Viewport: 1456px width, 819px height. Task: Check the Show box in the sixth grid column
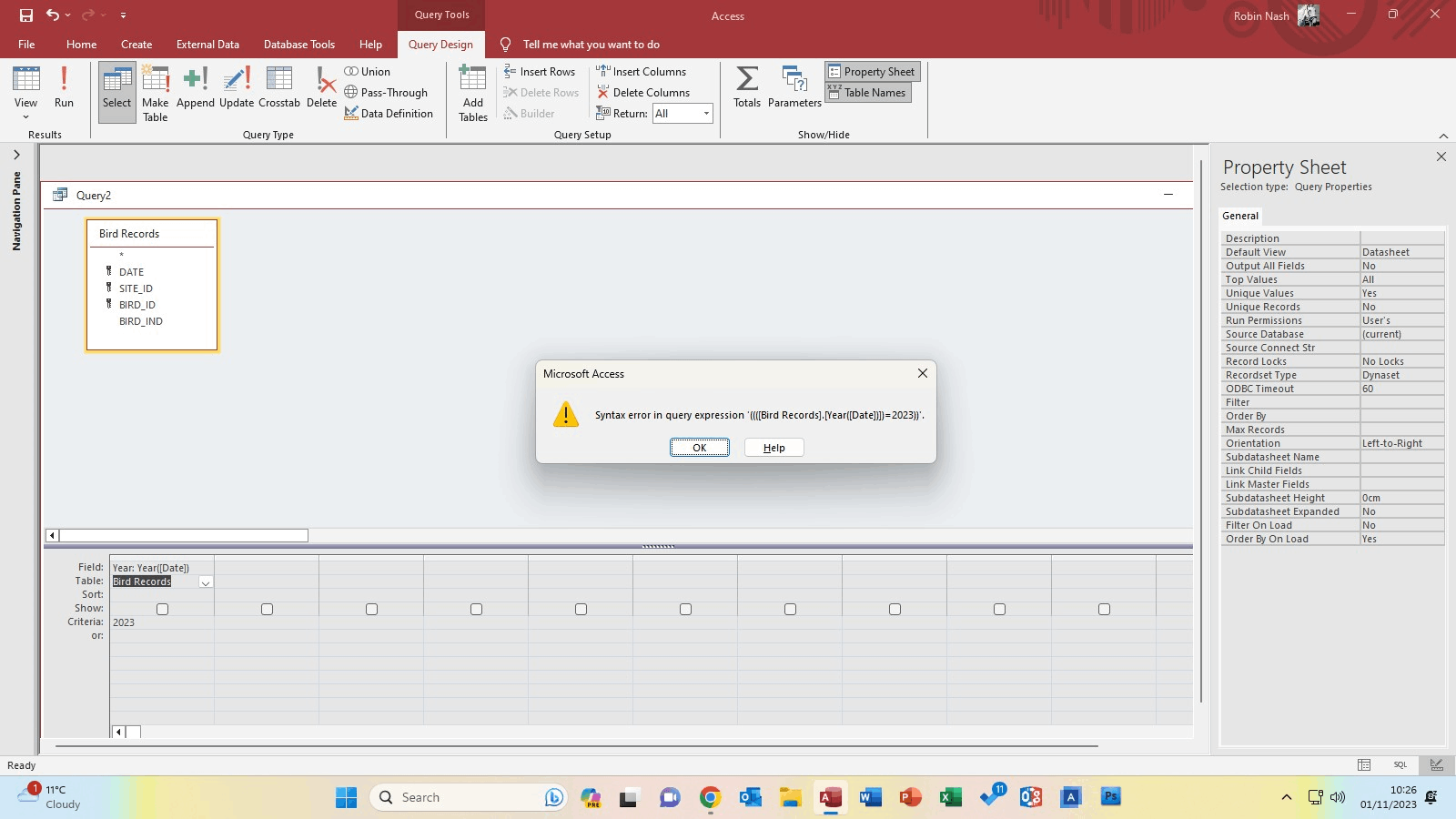coord(685,609)
